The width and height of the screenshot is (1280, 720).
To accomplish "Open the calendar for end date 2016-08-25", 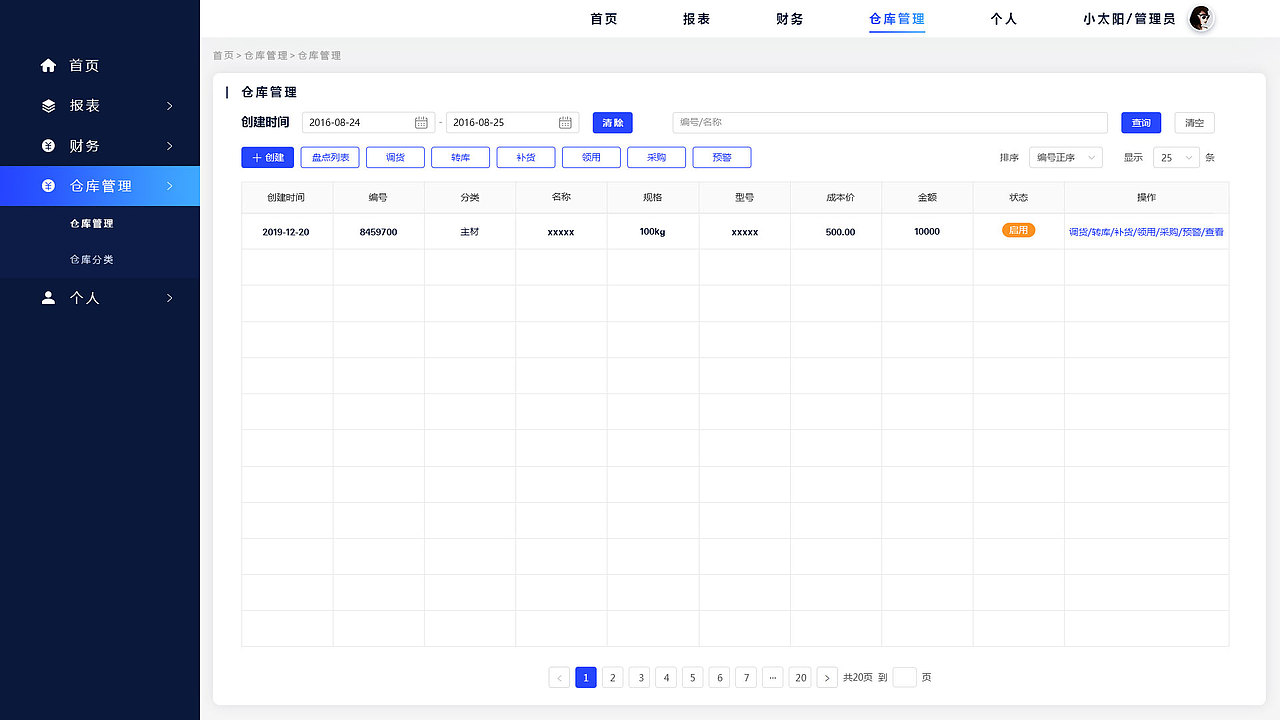I will click(565, 122).
